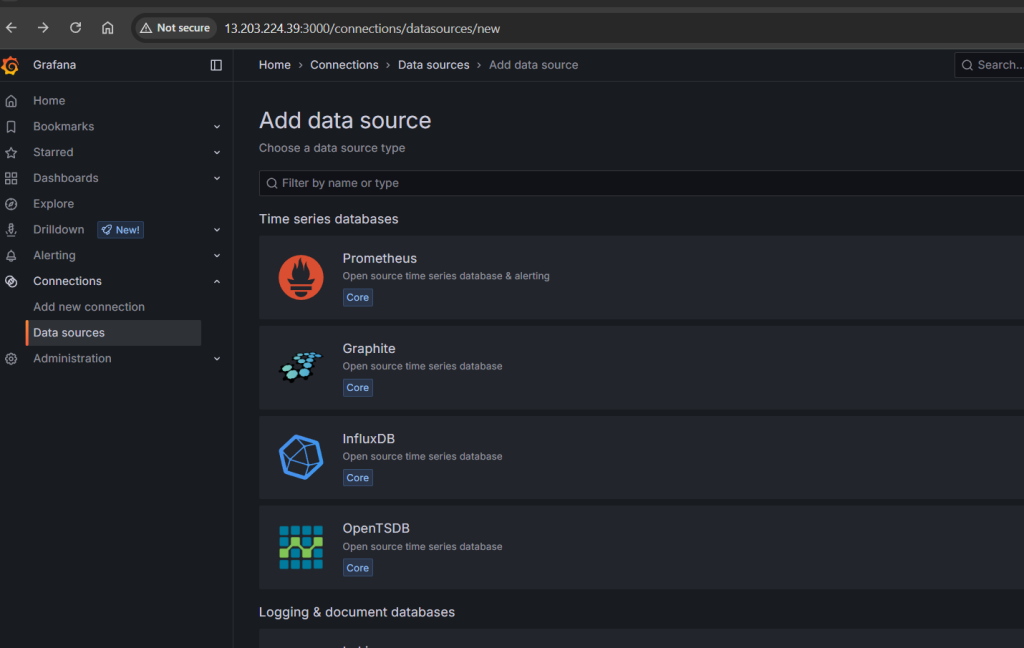Click the browser home icon
This screenshot has height=648, width=1024.
(108, 28)
